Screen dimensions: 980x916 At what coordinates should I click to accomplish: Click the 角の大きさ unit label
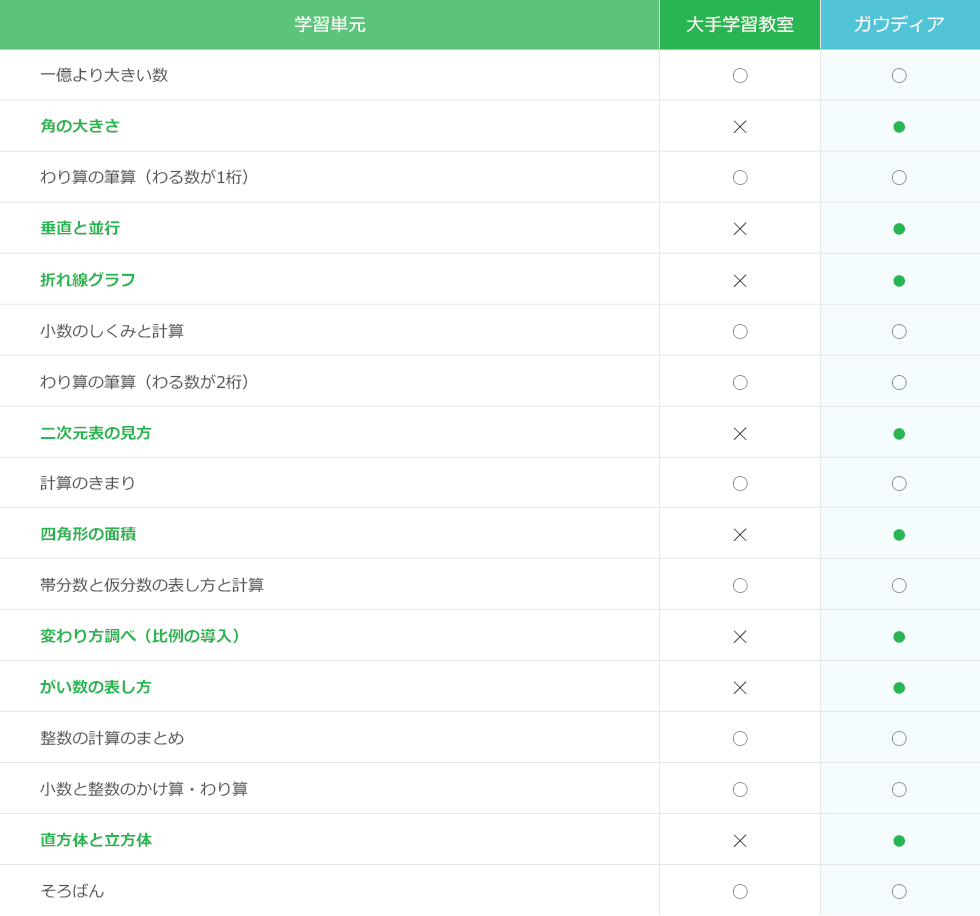[x=80, y=126]
